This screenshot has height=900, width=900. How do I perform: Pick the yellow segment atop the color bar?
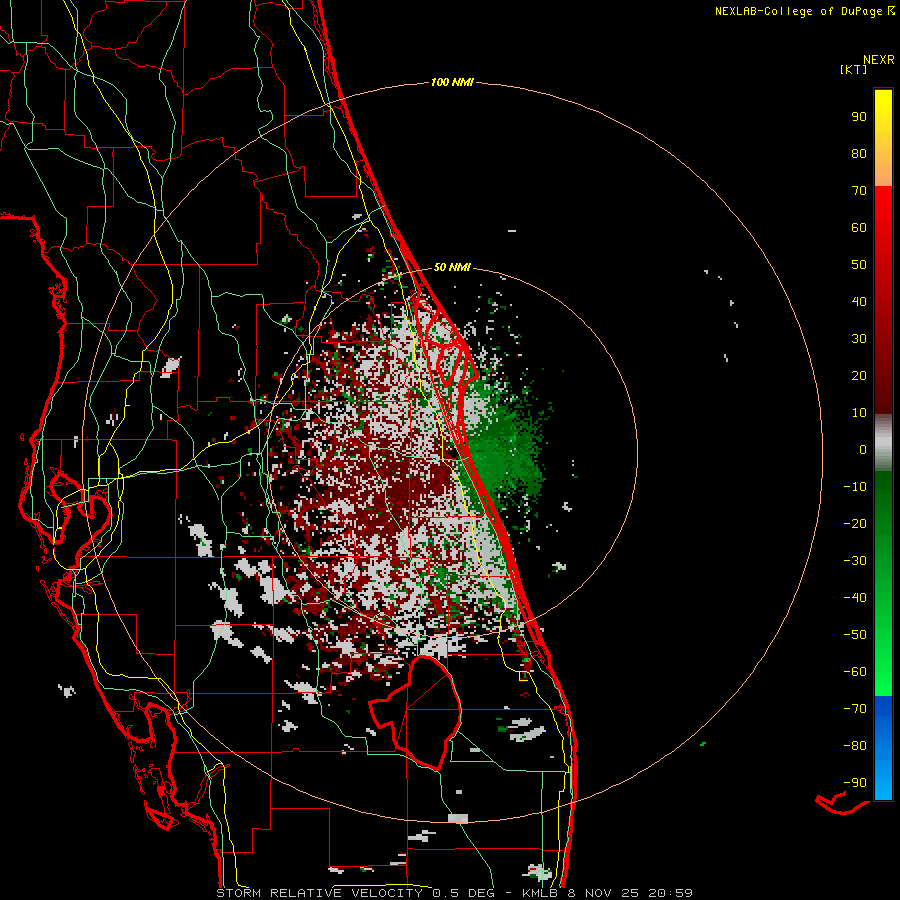tap(883, 138)
